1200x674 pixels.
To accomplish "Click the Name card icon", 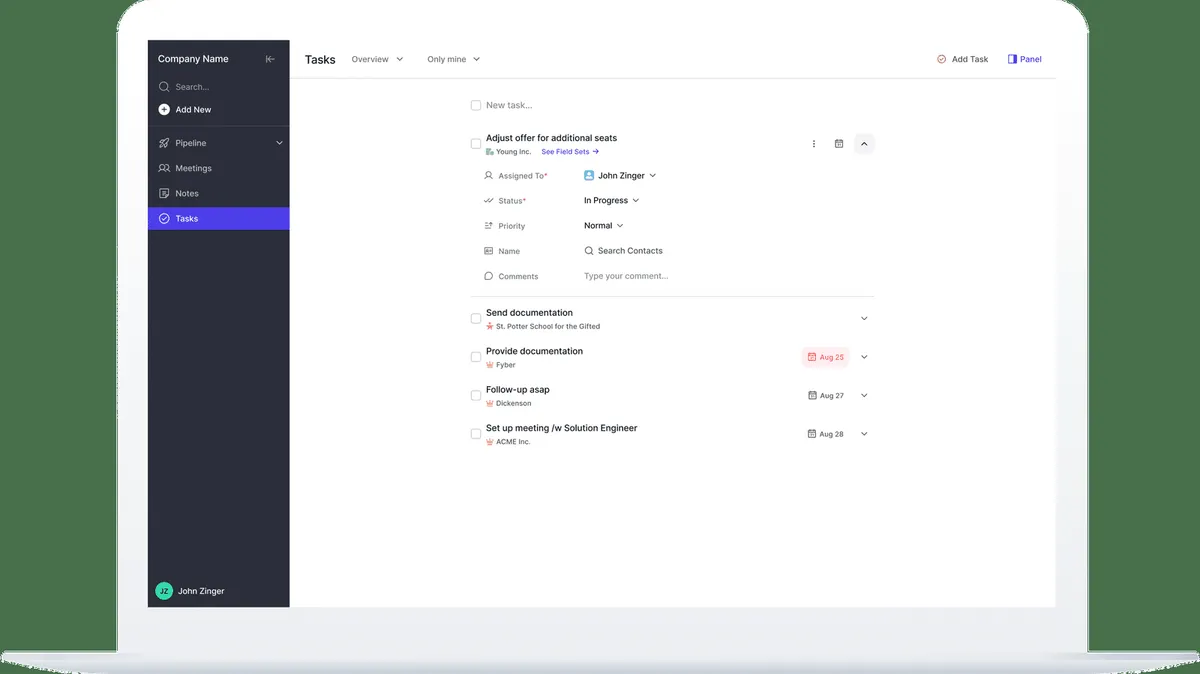I will [488, 251].
